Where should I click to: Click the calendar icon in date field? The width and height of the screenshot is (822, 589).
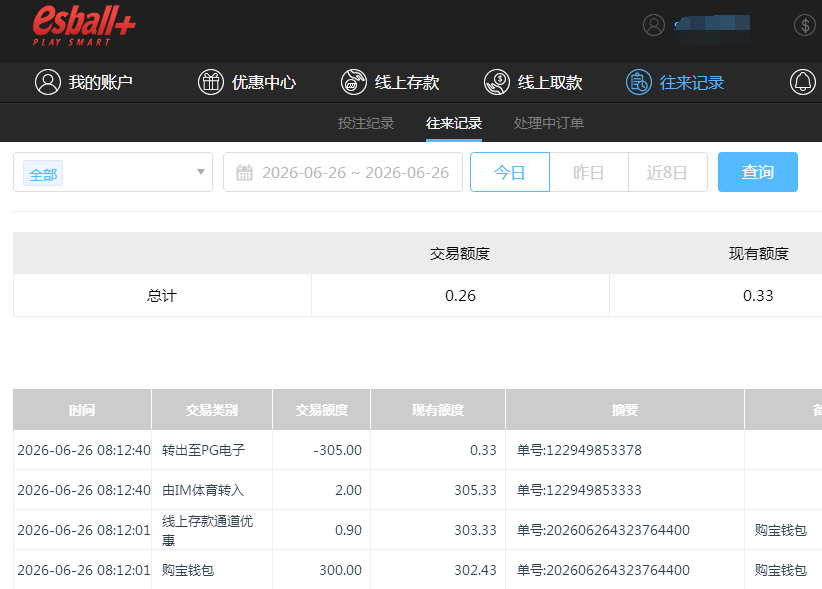coord(244,172)
